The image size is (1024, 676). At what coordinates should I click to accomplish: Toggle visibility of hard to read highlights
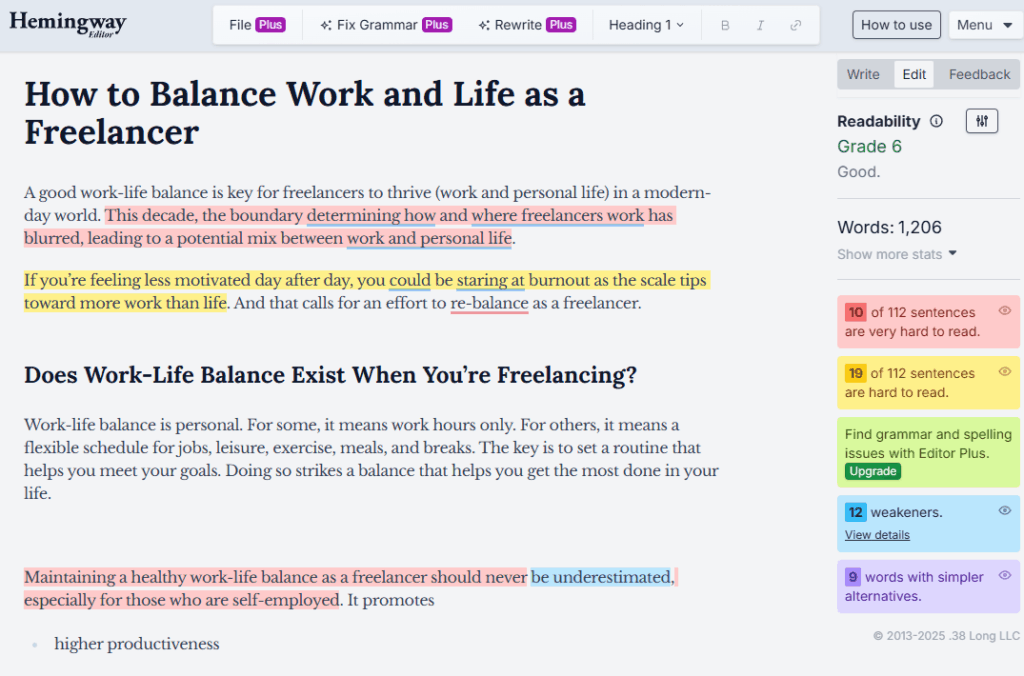pyautogui.click(x=1004, y=372)
